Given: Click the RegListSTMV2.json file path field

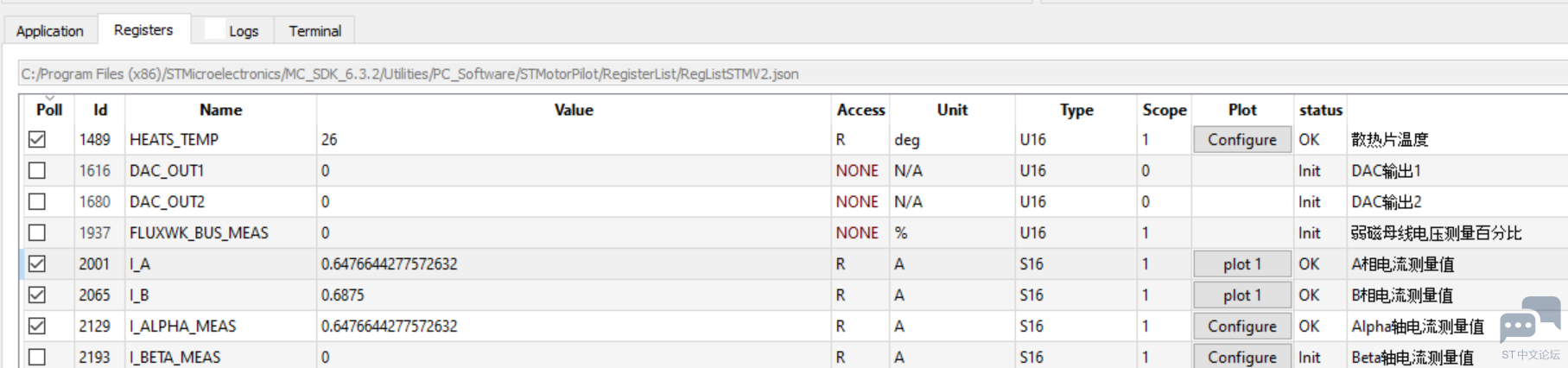Looking at the screenshot, I should tap(793, 73).
